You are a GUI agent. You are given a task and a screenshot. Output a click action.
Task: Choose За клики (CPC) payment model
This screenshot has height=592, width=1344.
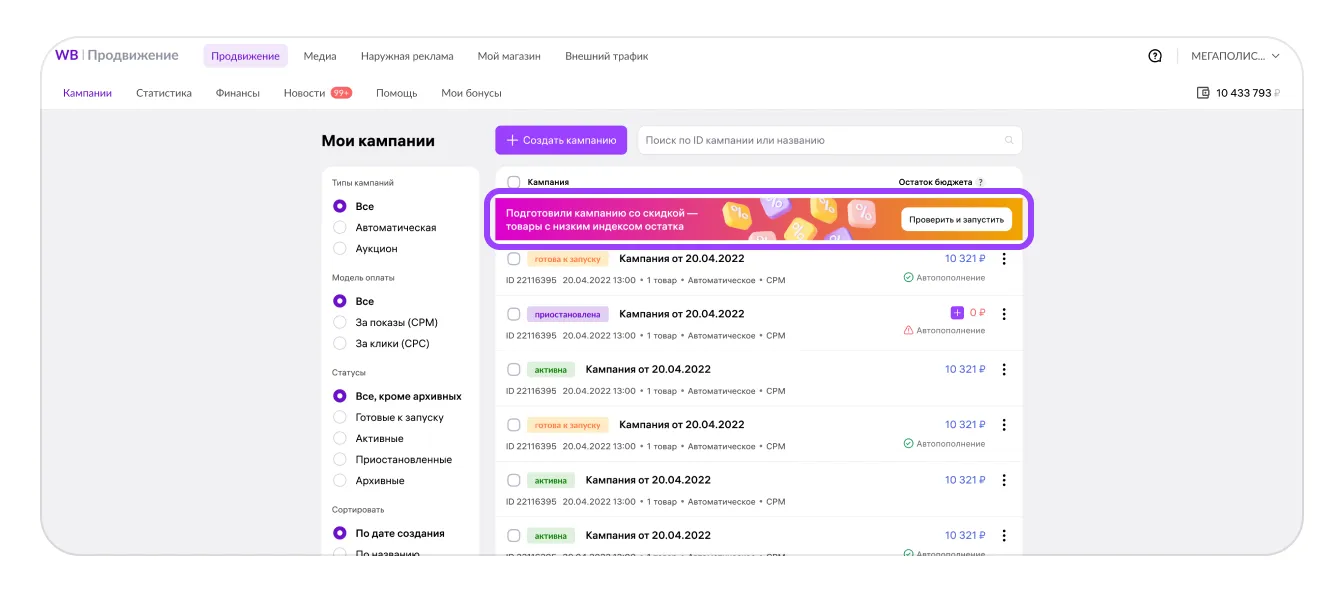[340, 344]
